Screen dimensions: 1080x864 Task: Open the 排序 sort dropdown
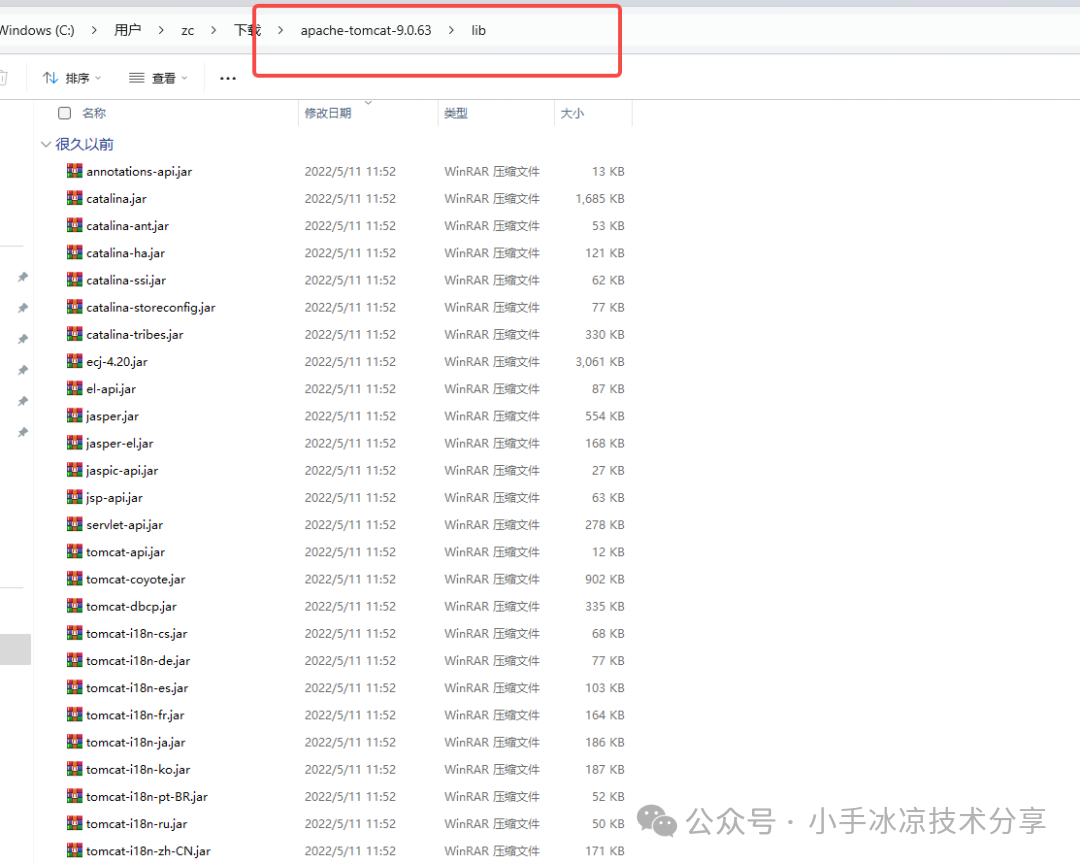pyautogui.click(x=72, y=78)
